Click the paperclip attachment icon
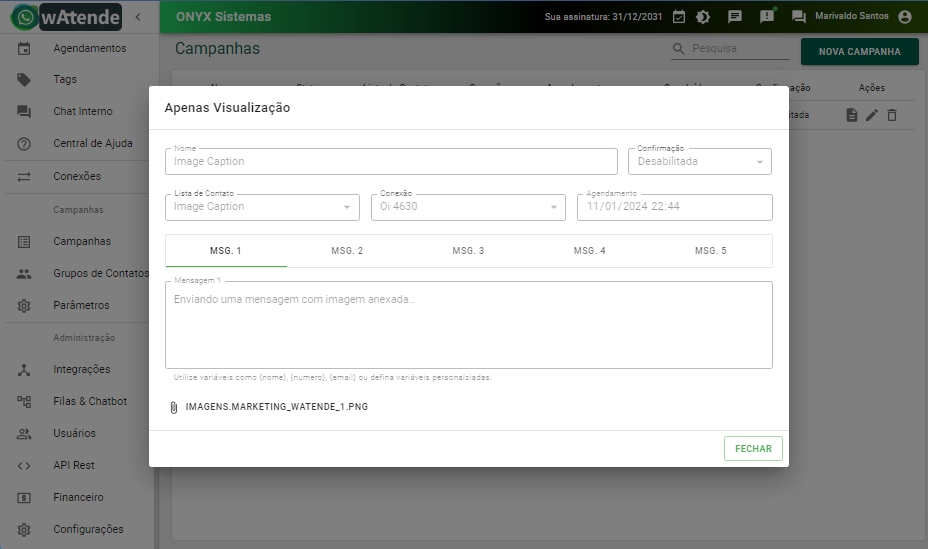The image size is (928, 549). (173, 408)
